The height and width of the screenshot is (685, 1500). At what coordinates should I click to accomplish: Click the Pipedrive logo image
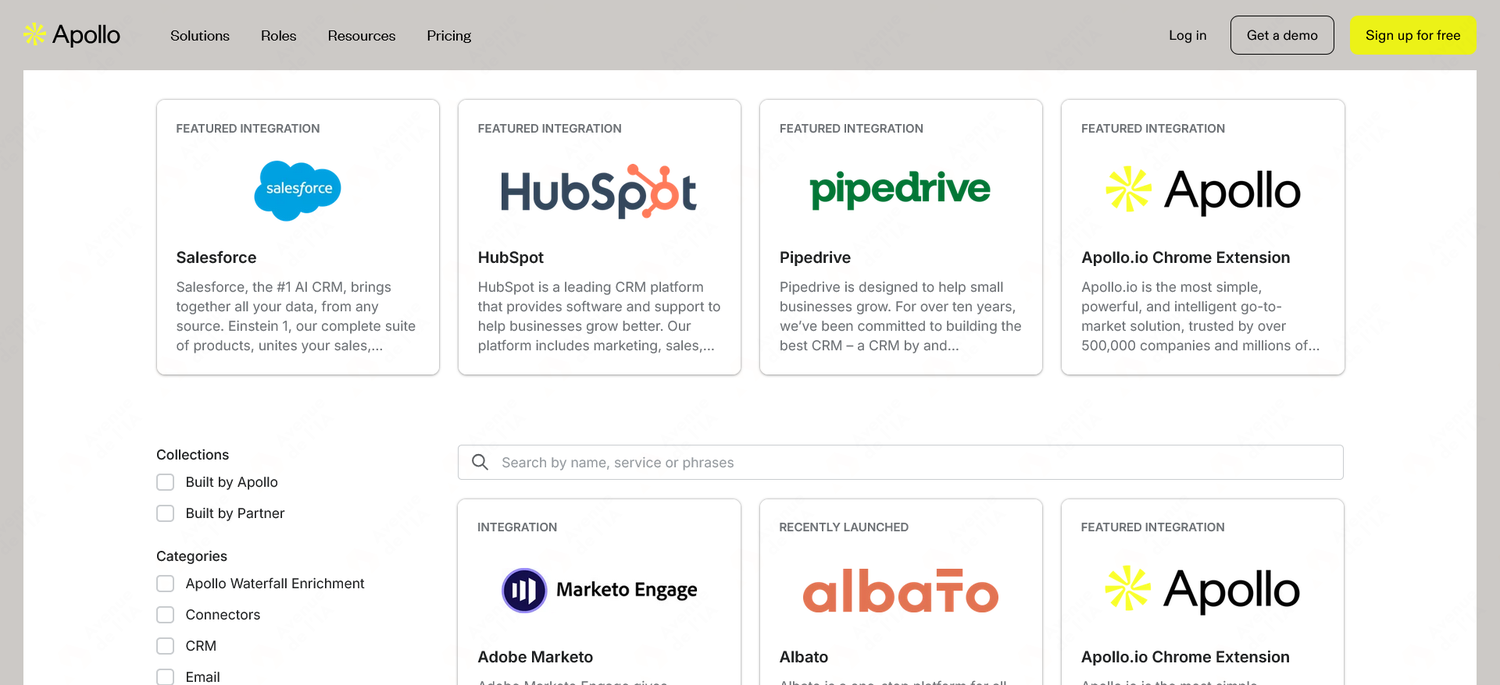(x=900, y=189)
